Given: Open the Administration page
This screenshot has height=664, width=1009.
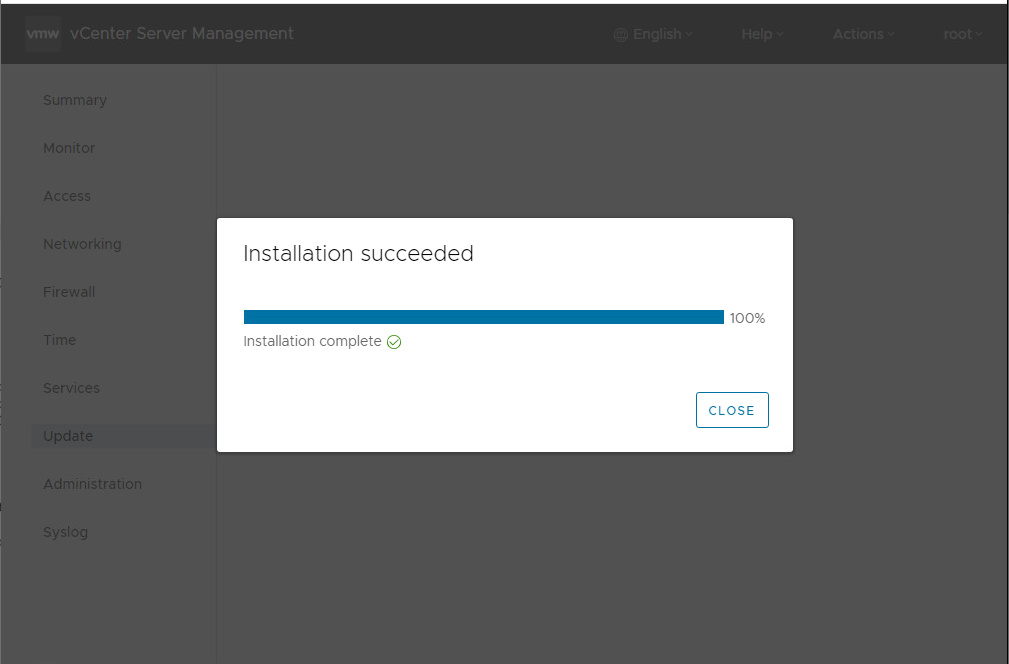Looking at the screenshot, I should point(93,484).
